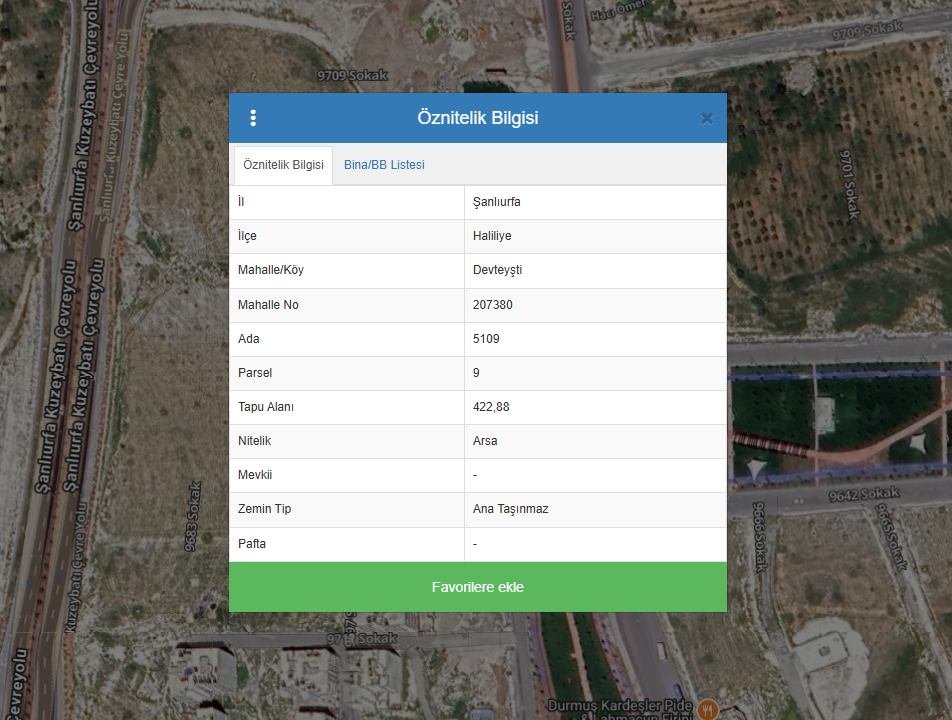952x720 pixels.
Task: Select the Mahalle No value 207380
Action: 493,305
